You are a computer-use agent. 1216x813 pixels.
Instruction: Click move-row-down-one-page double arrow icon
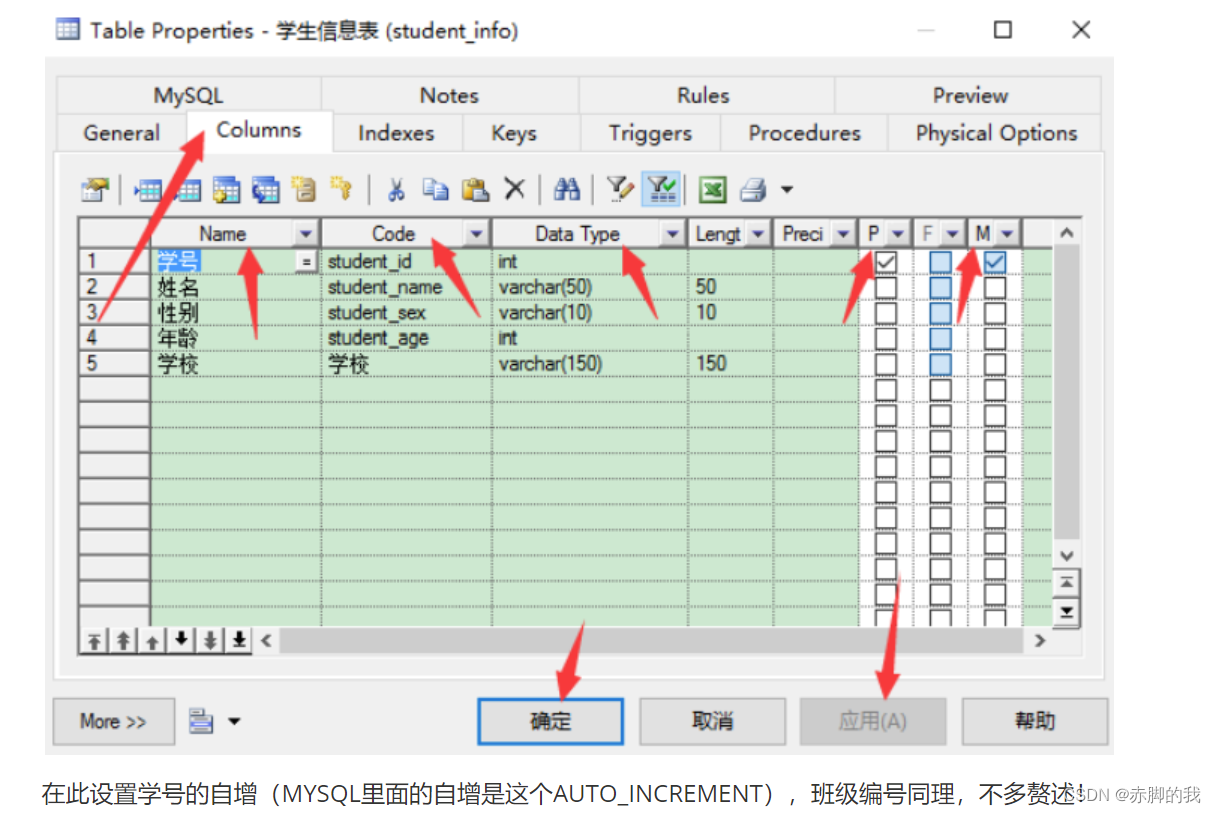click(x=210, y=640)
